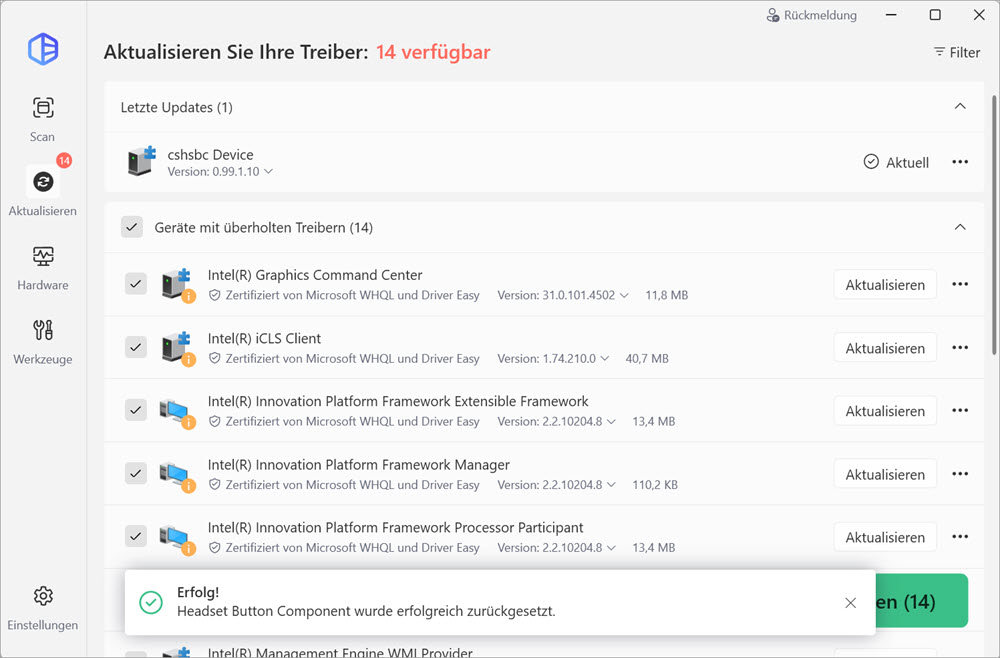Open more options for cshsbc Device
Viewport: 1000px width, 658px height.
[960, 162]
